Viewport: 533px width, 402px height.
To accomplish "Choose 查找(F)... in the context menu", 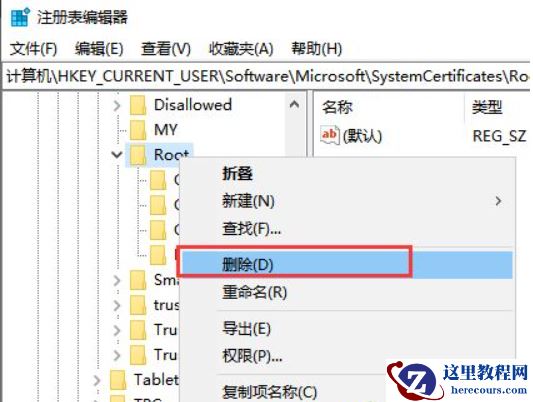I will (346, 229).
